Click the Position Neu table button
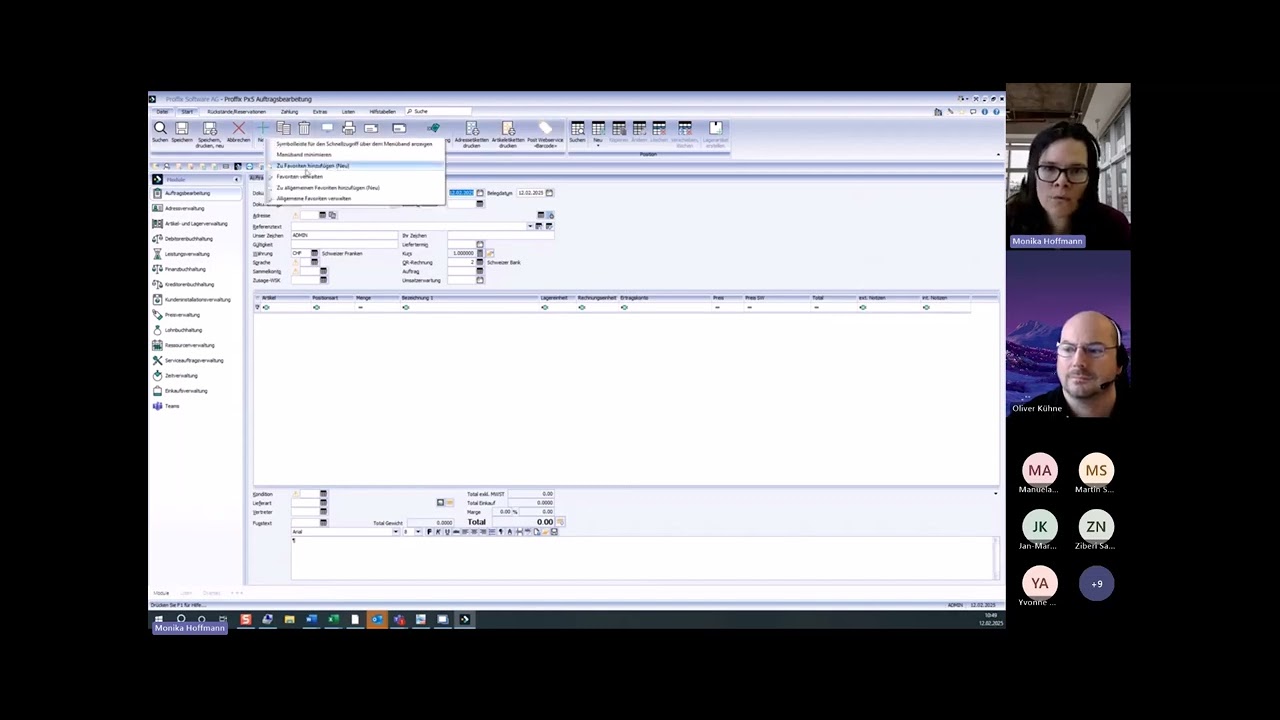Image resolution: width=1280 pixels, height=720 pixels. pos(598,132)
